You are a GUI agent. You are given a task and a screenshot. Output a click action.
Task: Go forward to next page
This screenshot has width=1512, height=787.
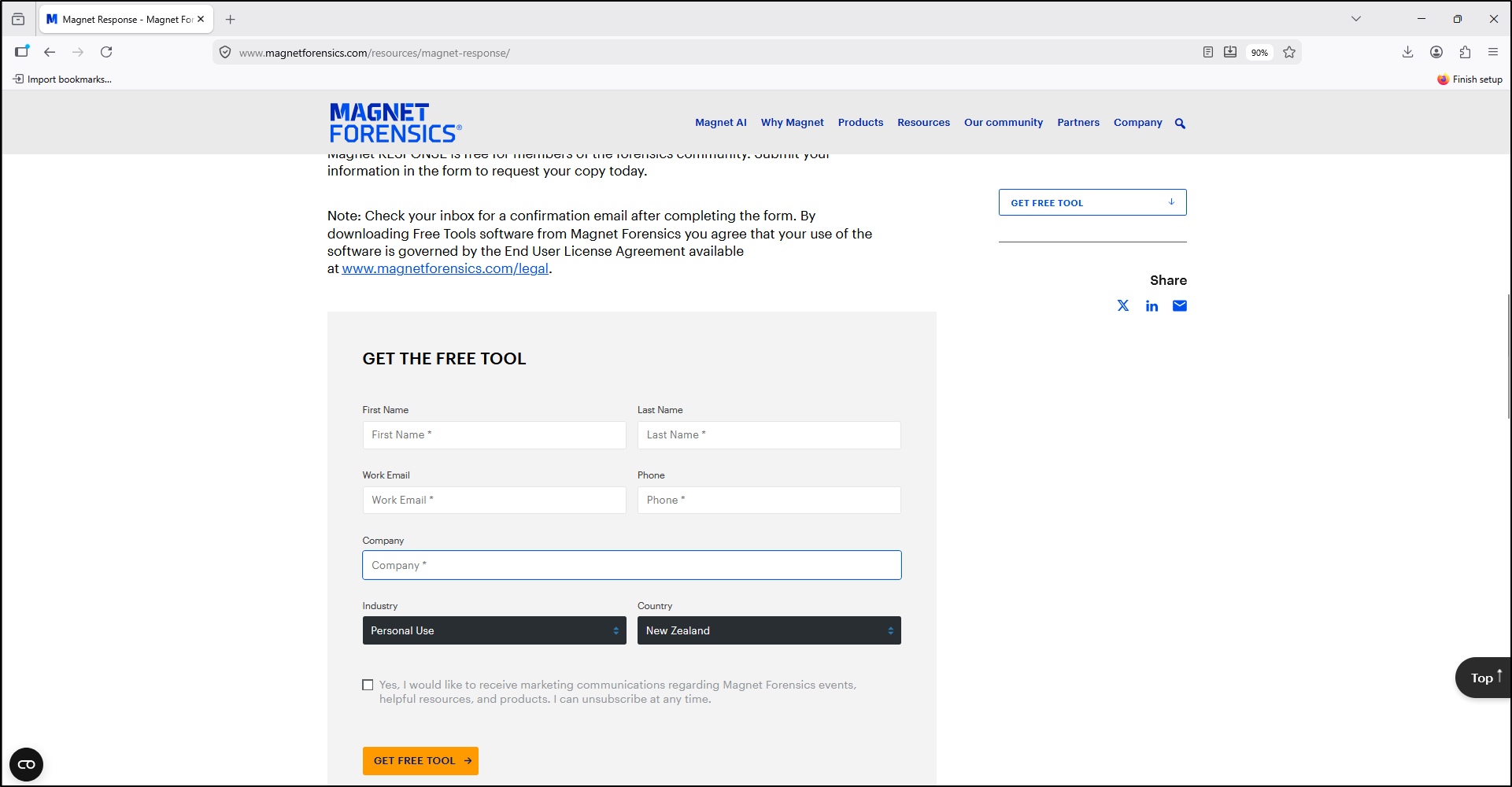click(78, 52)
